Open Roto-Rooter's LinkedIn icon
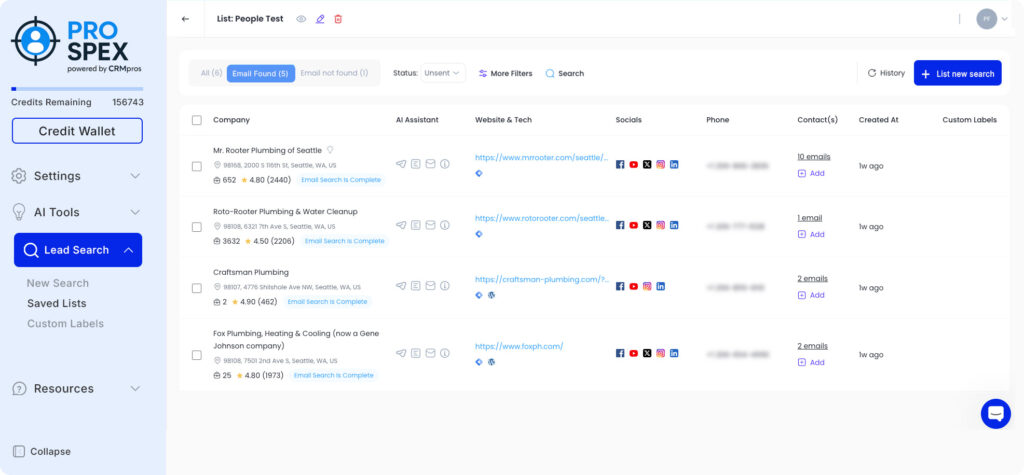Screen dimensions: 1024x475 [674, 225]
